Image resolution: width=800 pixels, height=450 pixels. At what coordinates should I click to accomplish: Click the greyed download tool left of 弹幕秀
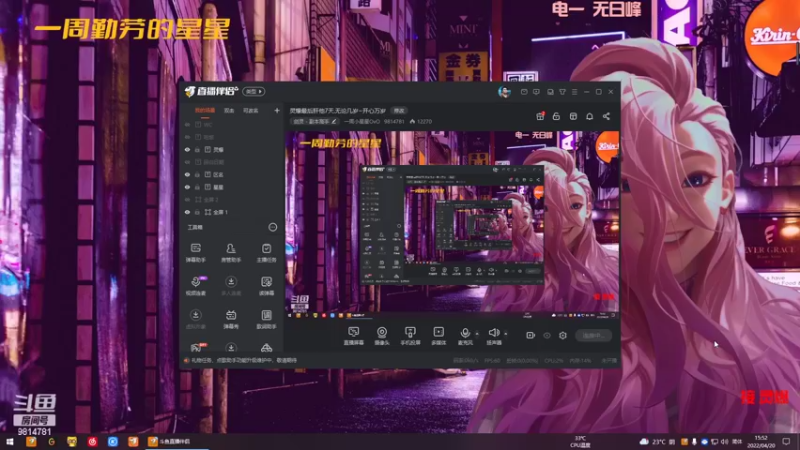[x=195, y=319]
